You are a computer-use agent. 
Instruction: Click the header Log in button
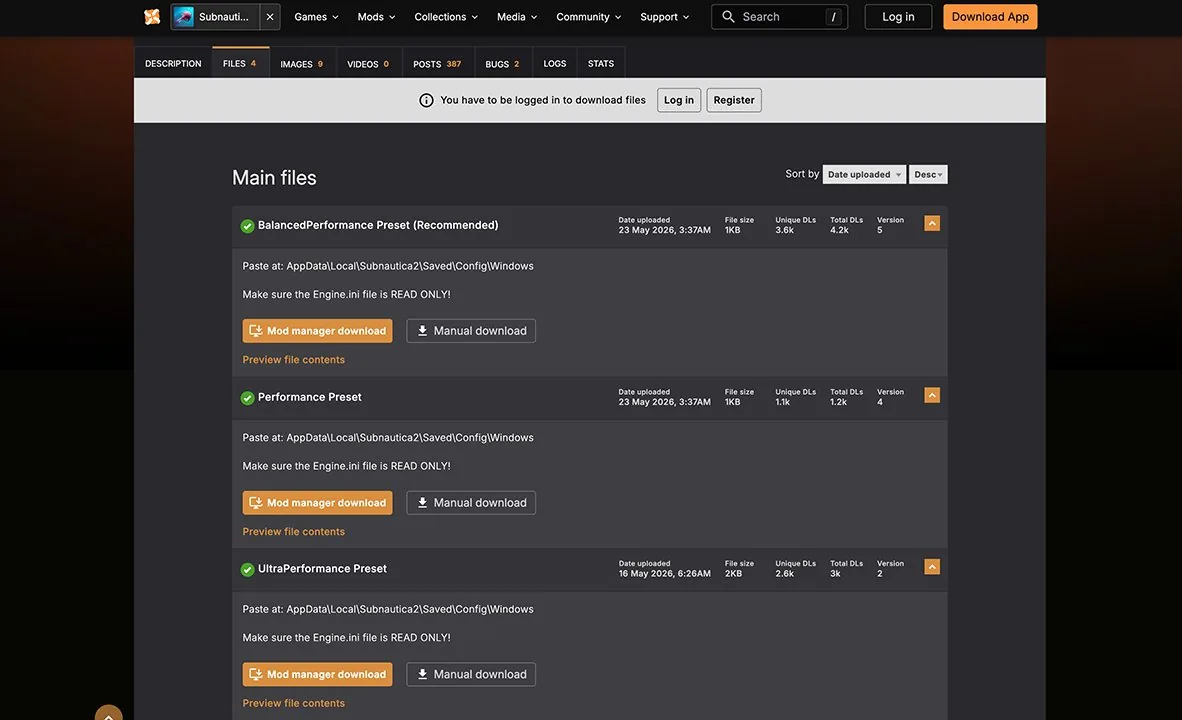click(x=898, y=17)
